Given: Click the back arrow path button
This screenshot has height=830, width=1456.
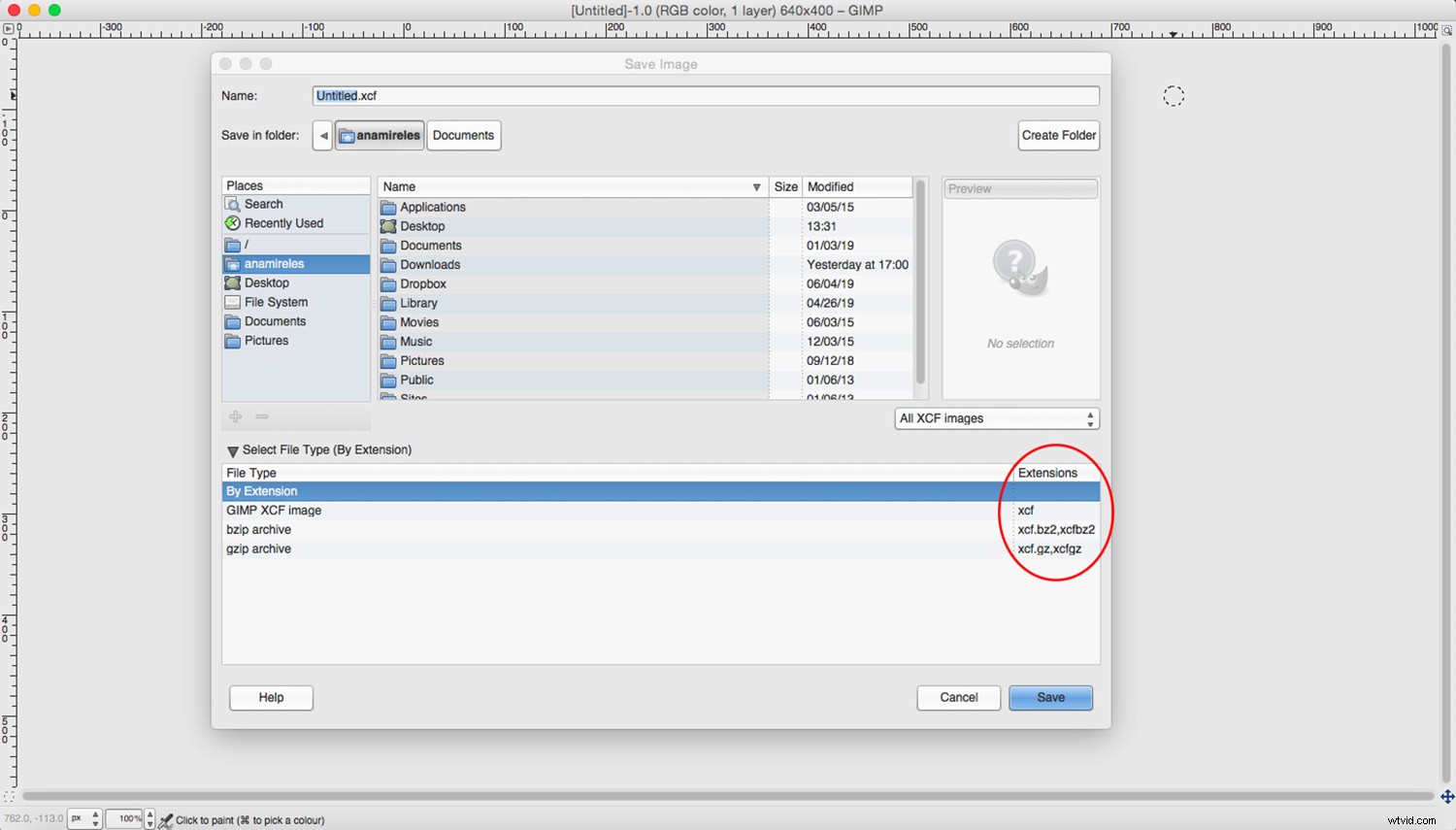Looking at the screenshot, I should coord(323,136).
